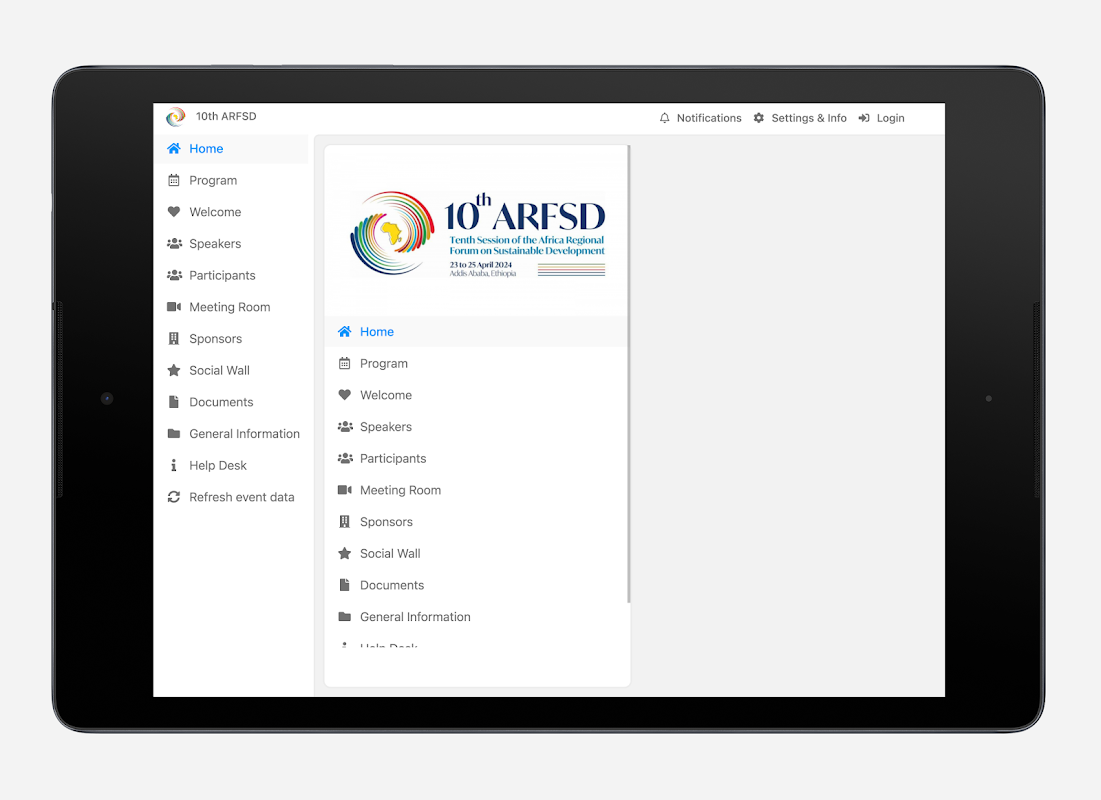Click the sidebar Documents file icon
The image size is (1101, 800).
pyautogui.click(x=173, y=402)
